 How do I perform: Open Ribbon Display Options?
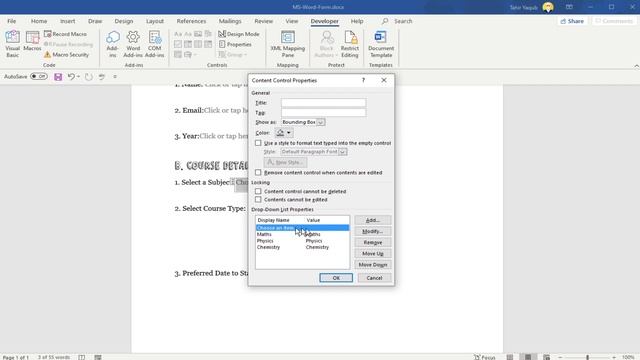569,7
